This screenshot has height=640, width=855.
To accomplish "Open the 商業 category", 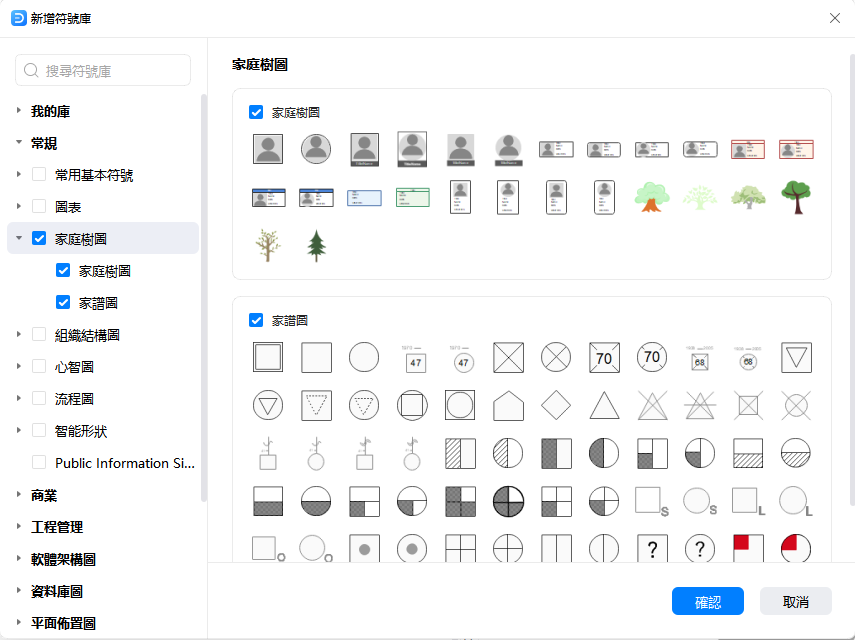I will pyautogui.click(x=19, y=495).
